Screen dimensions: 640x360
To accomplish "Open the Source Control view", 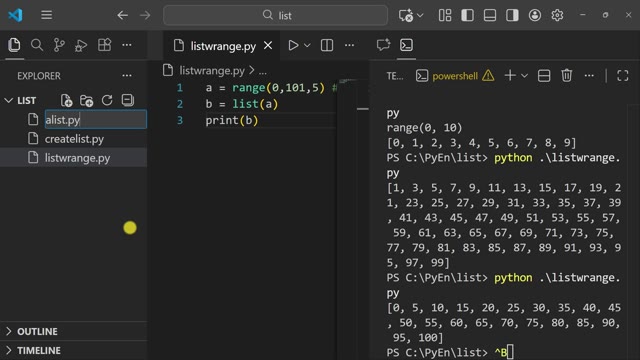I will click(59, 45).
